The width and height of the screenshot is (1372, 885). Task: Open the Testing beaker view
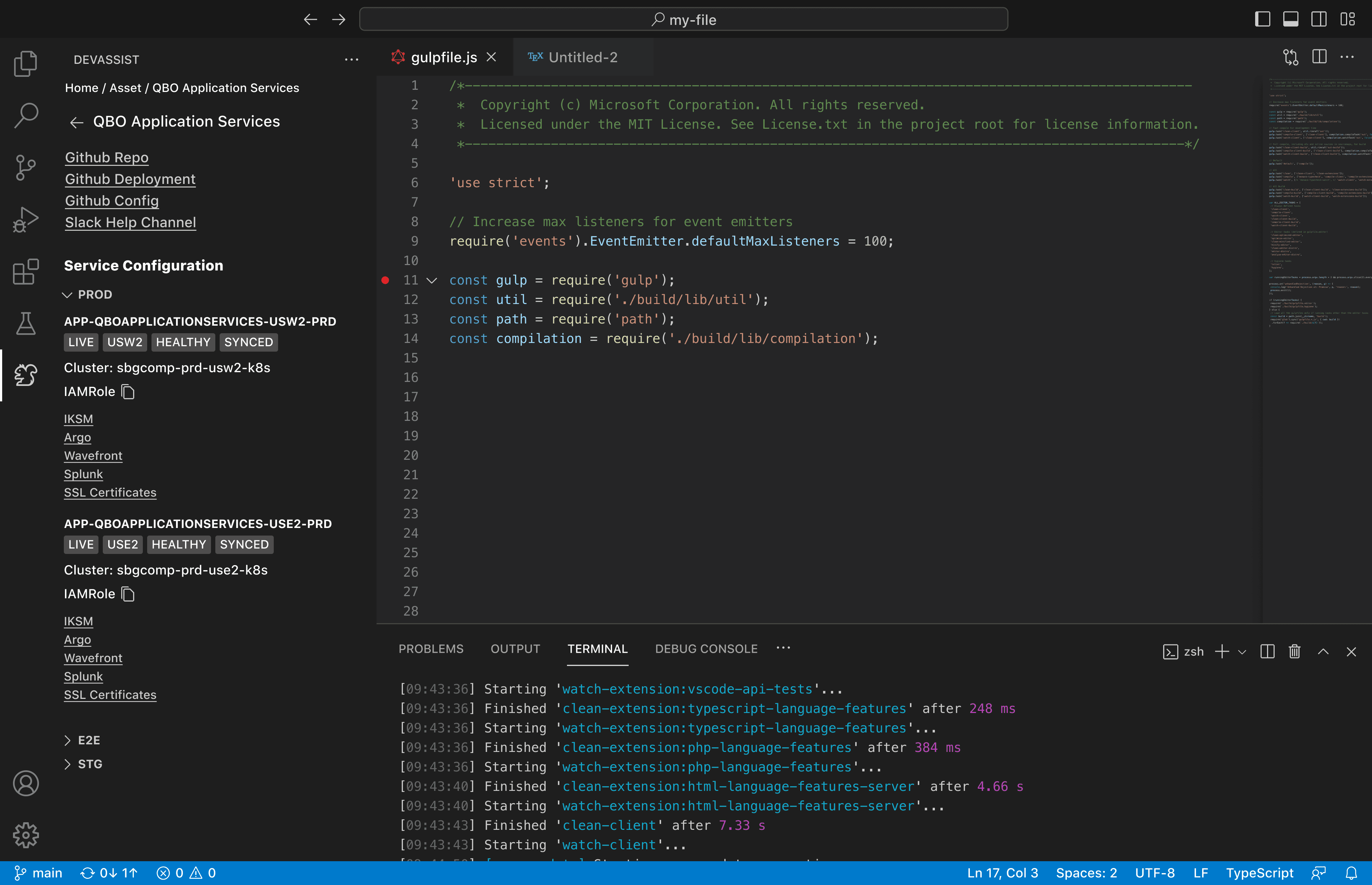pyautogui.click(x=25, y=323)
